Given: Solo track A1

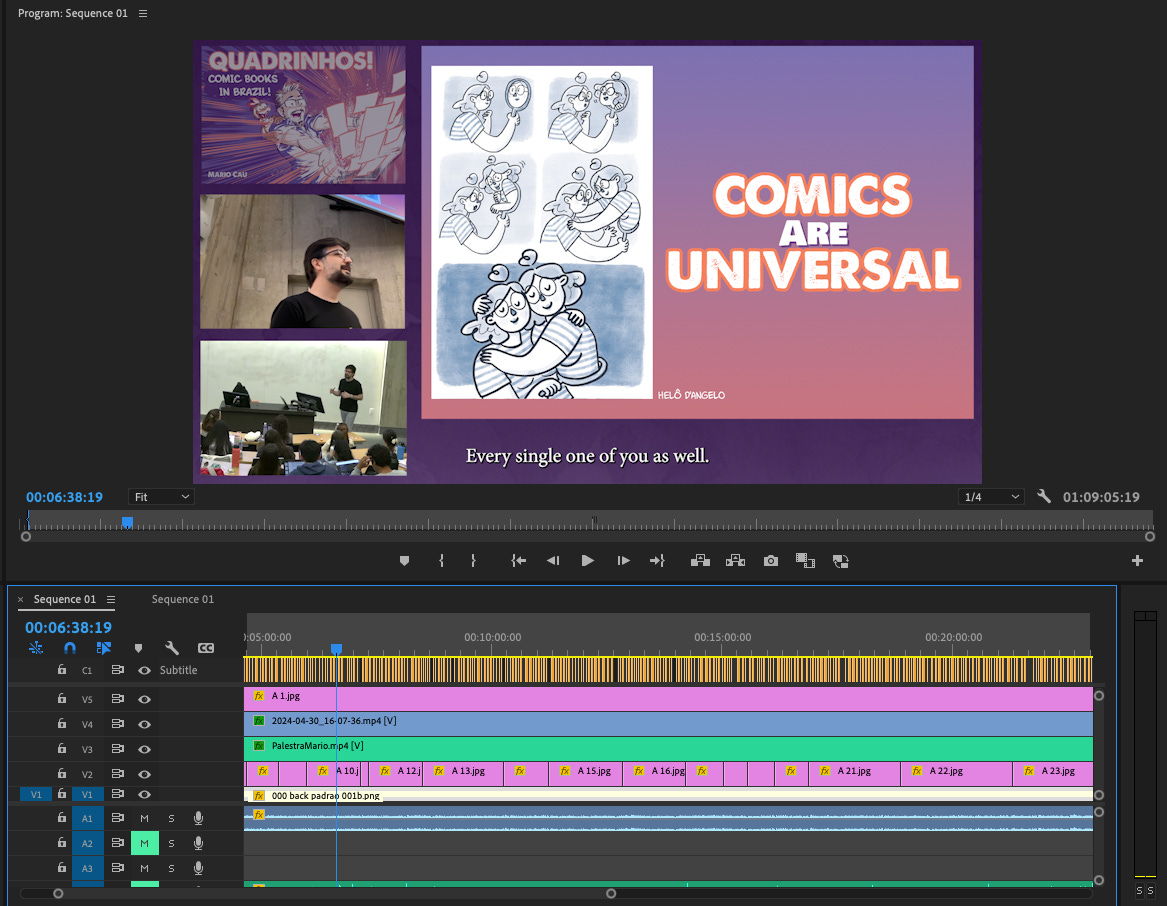Looking at the screenshot, I should tap(171, 818).
